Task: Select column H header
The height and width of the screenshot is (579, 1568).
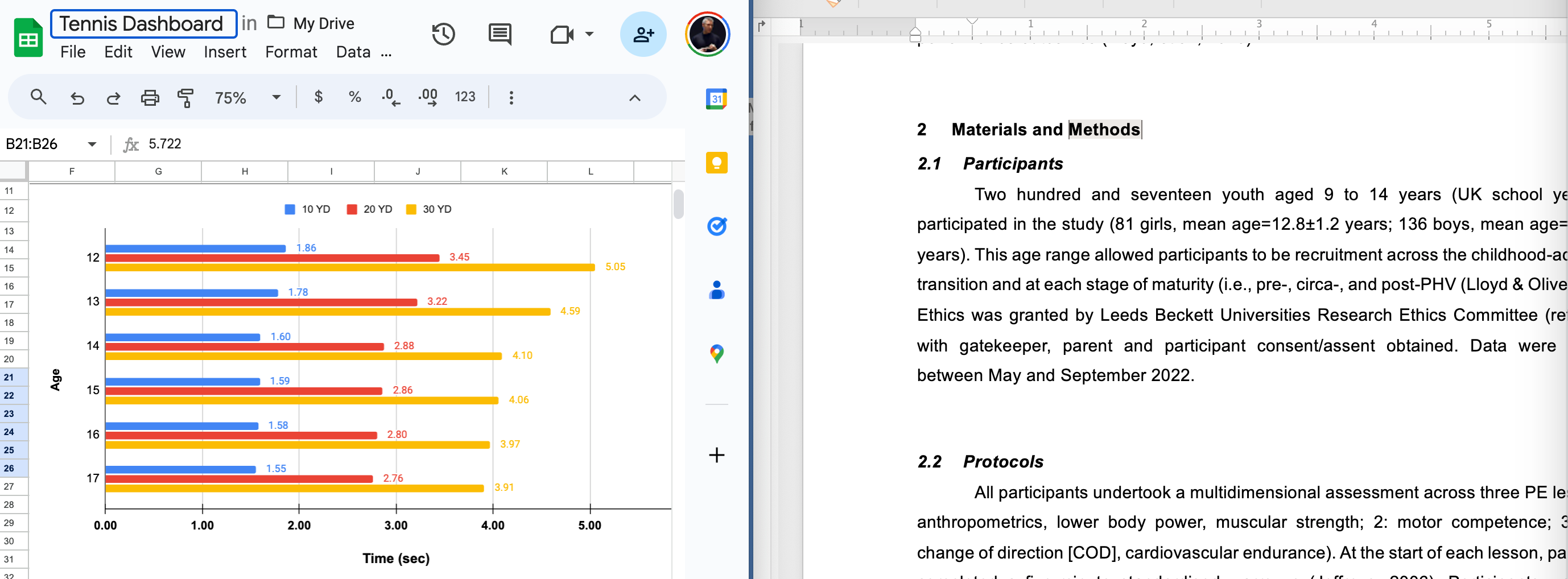Action: coord(245,172)
